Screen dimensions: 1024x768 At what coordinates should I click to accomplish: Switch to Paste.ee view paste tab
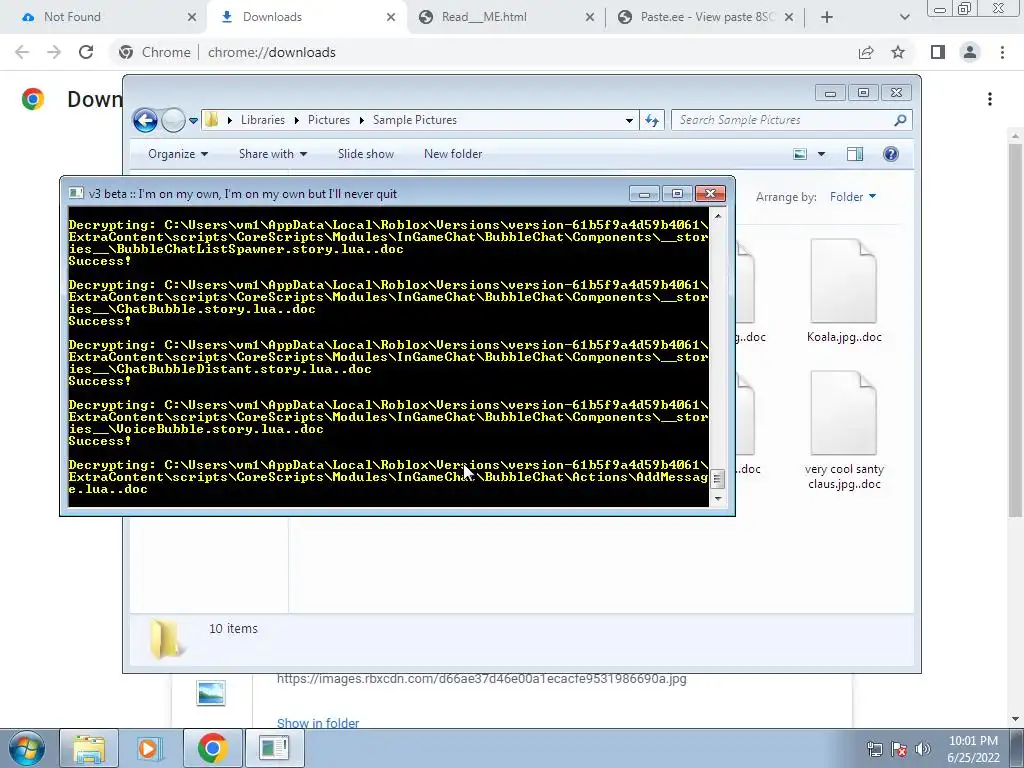click(707, 17)
